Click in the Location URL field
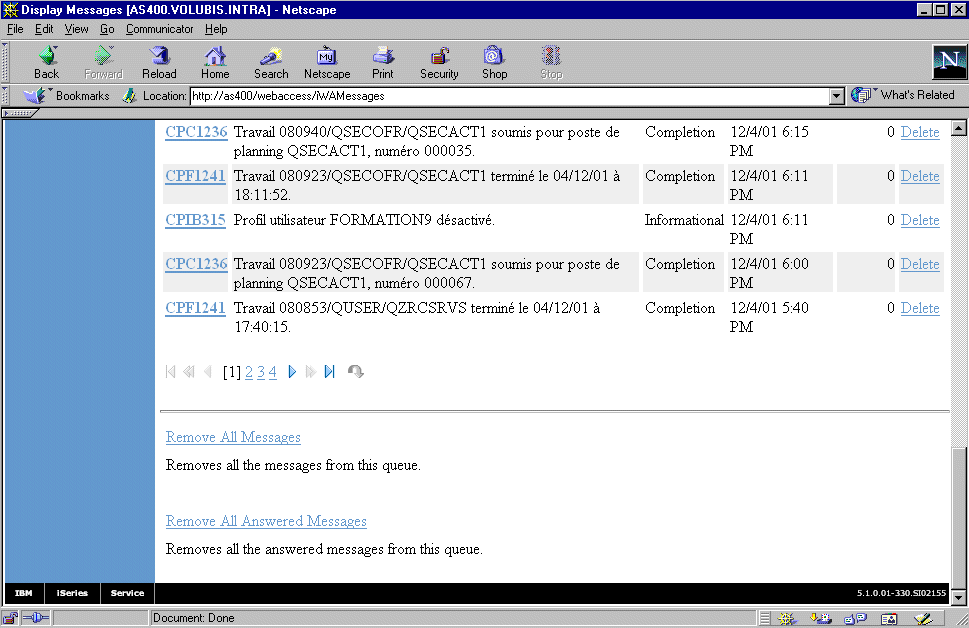 pyautogui.click(x=509, y=96)
